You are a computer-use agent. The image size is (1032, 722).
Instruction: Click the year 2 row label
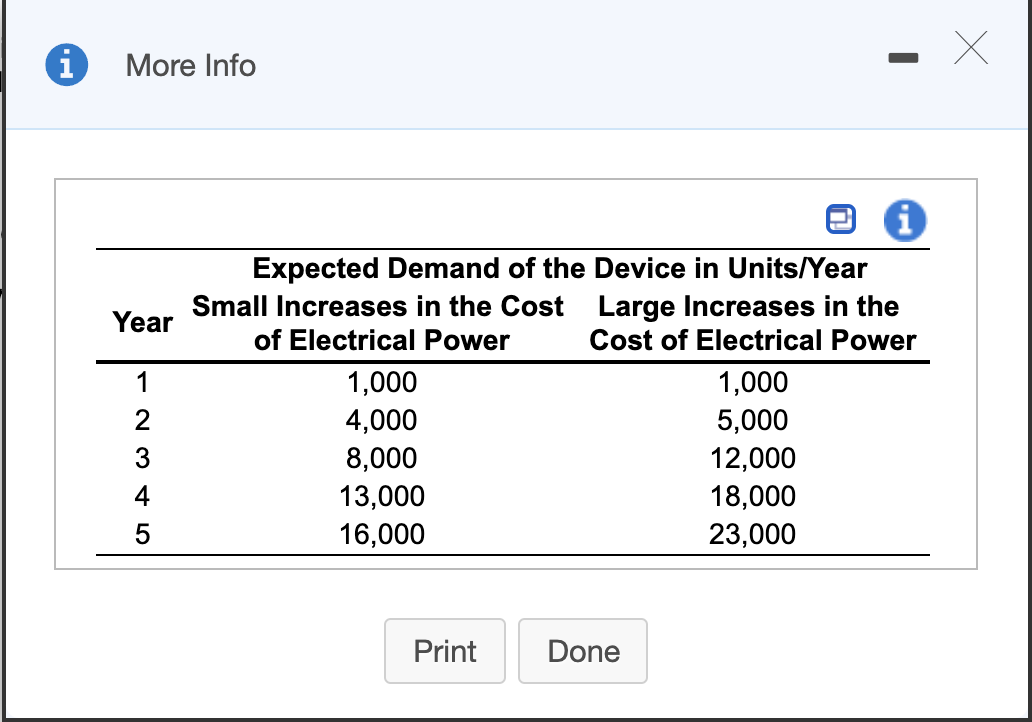click(x=142, y=420)
